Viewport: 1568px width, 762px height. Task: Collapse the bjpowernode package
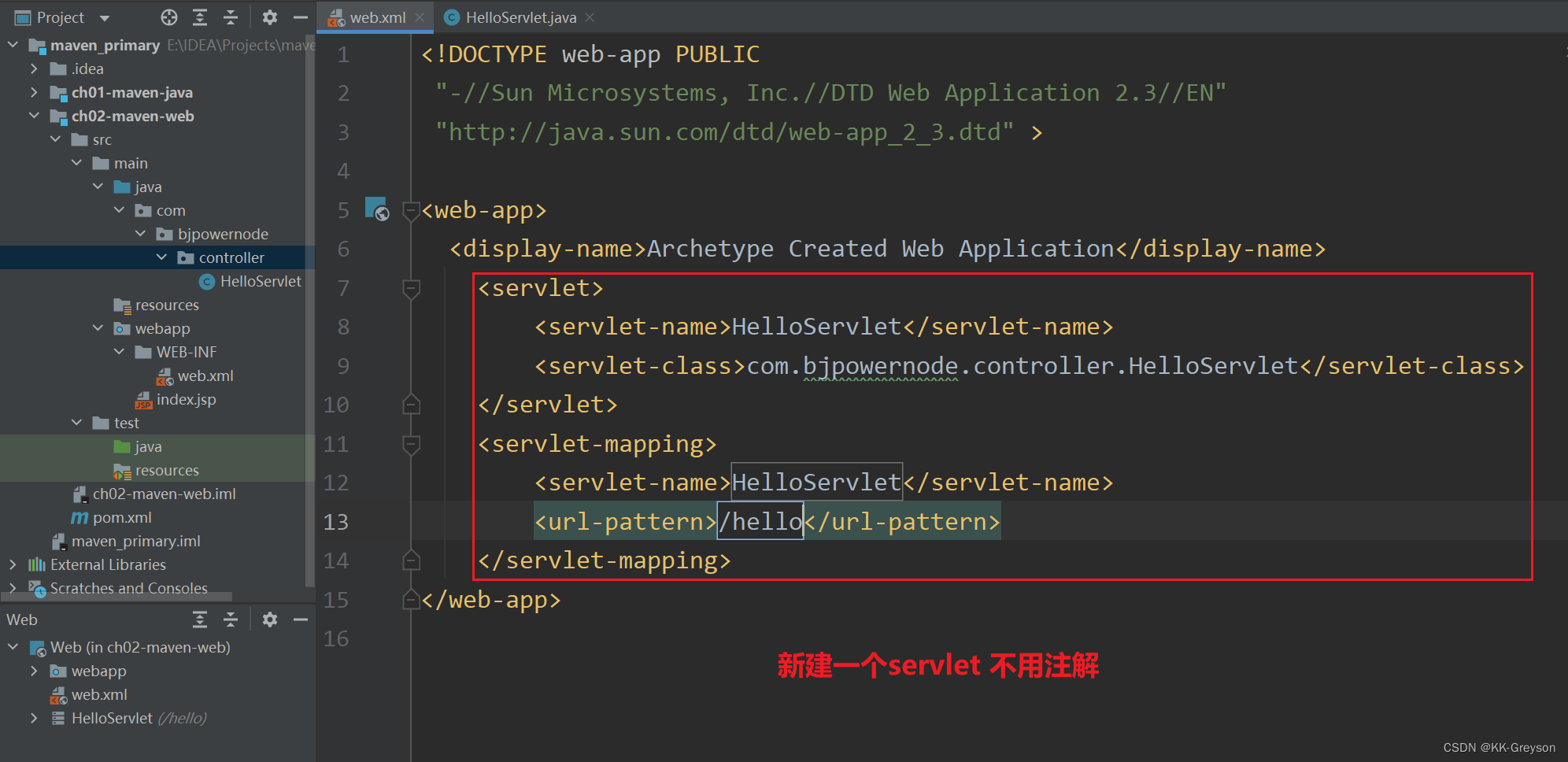click(140, 234)
